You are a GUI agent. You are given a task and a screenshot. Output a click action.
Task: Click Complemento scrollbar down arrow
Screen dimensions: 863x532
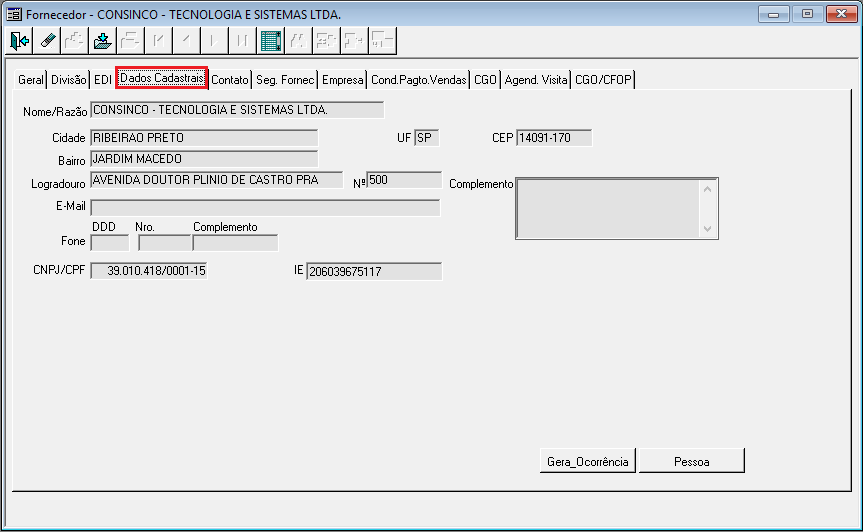point(708,229)
